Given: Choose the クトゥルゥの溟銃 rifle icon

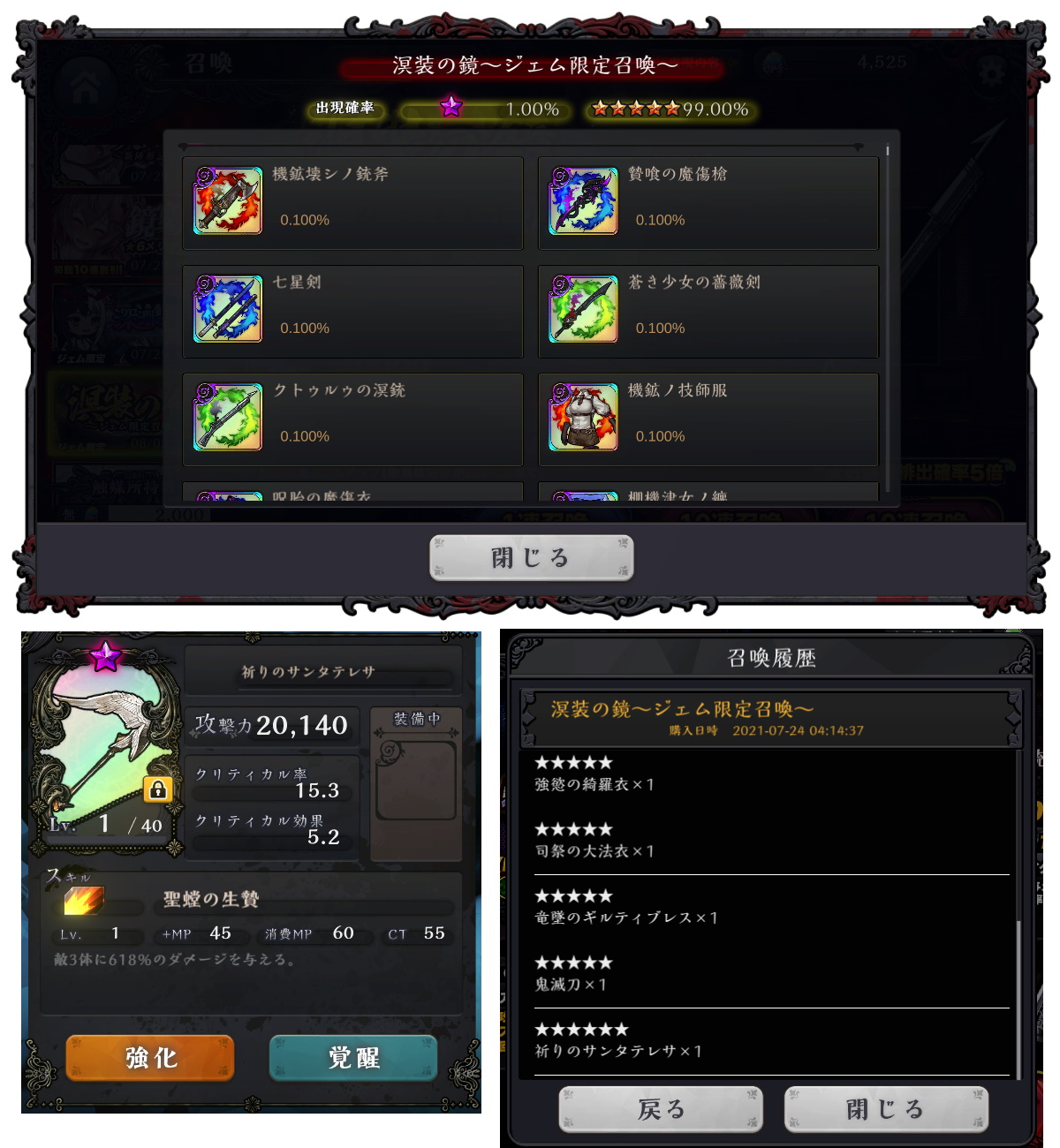Looking at the screenshot, I should pos(228,417).
